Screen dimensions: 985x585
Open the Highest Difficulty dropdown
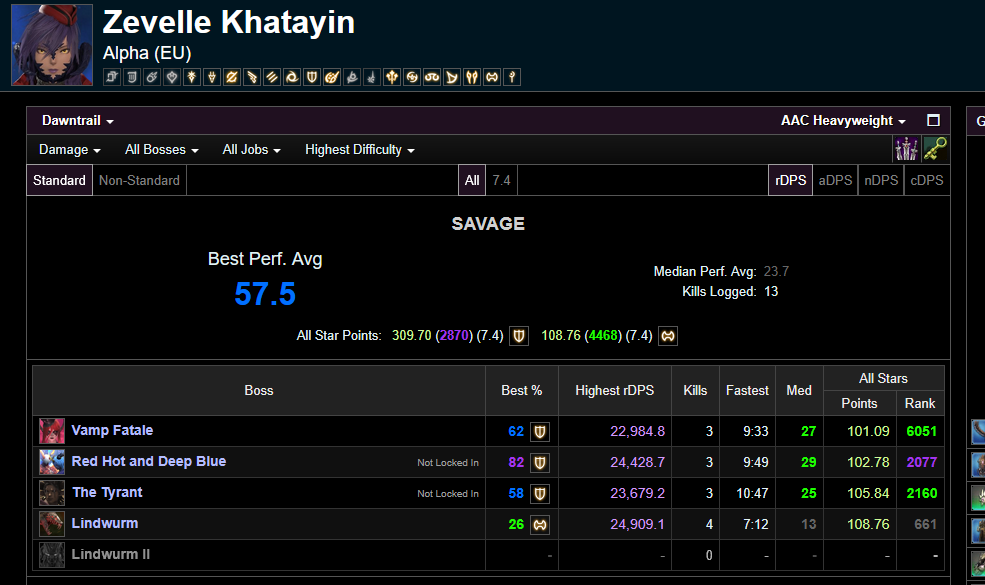click(x=360, y=150)
